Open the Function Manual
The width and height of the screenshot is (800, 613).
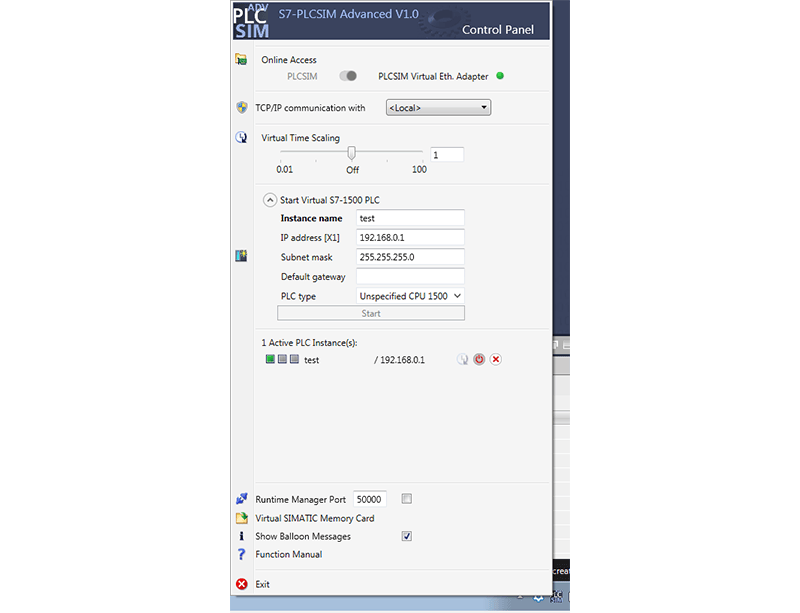(x=289, y=554)
